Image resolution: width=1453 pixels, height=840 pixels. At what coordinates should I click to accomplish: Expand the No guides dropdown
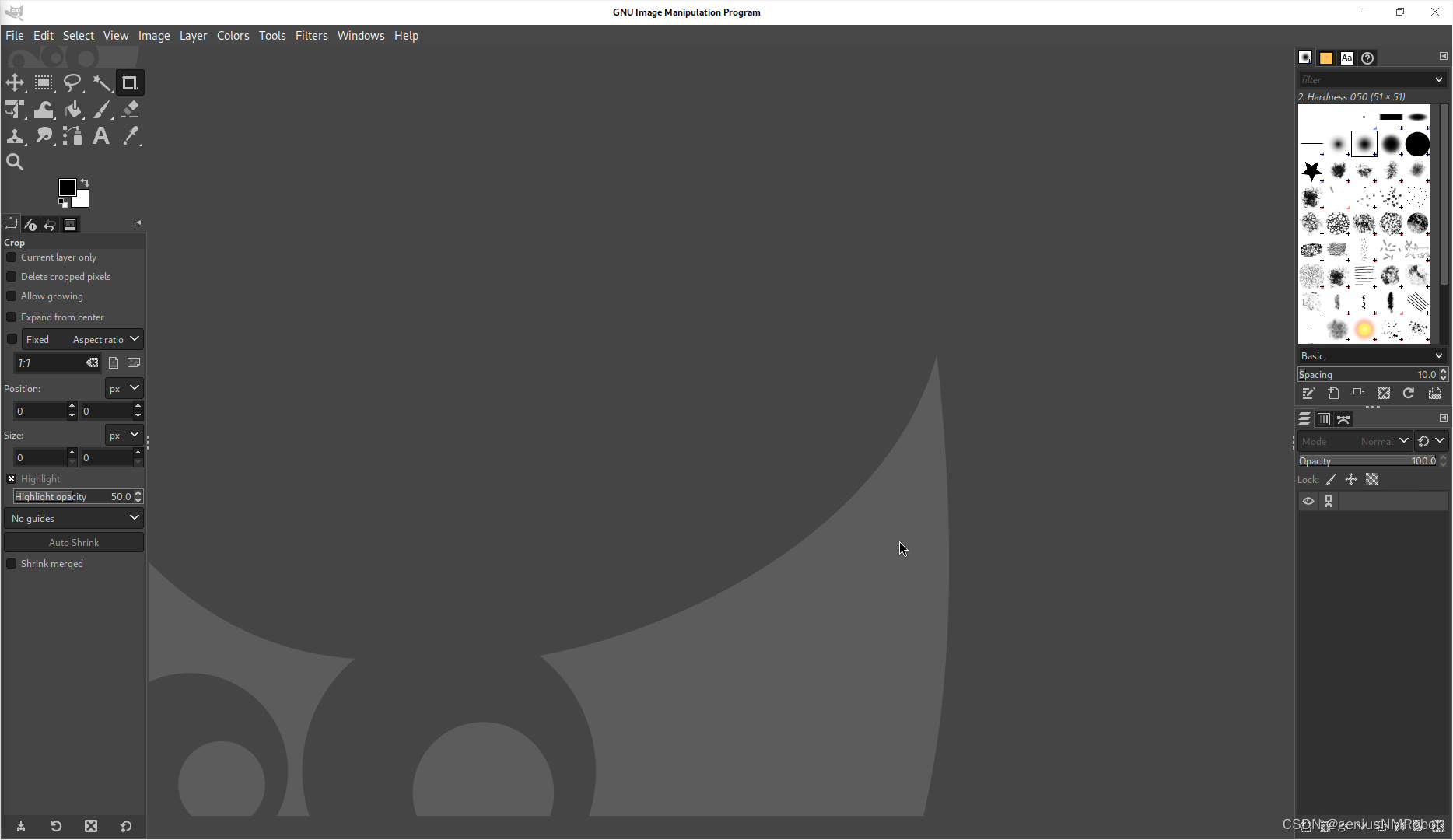coord(74,518)
